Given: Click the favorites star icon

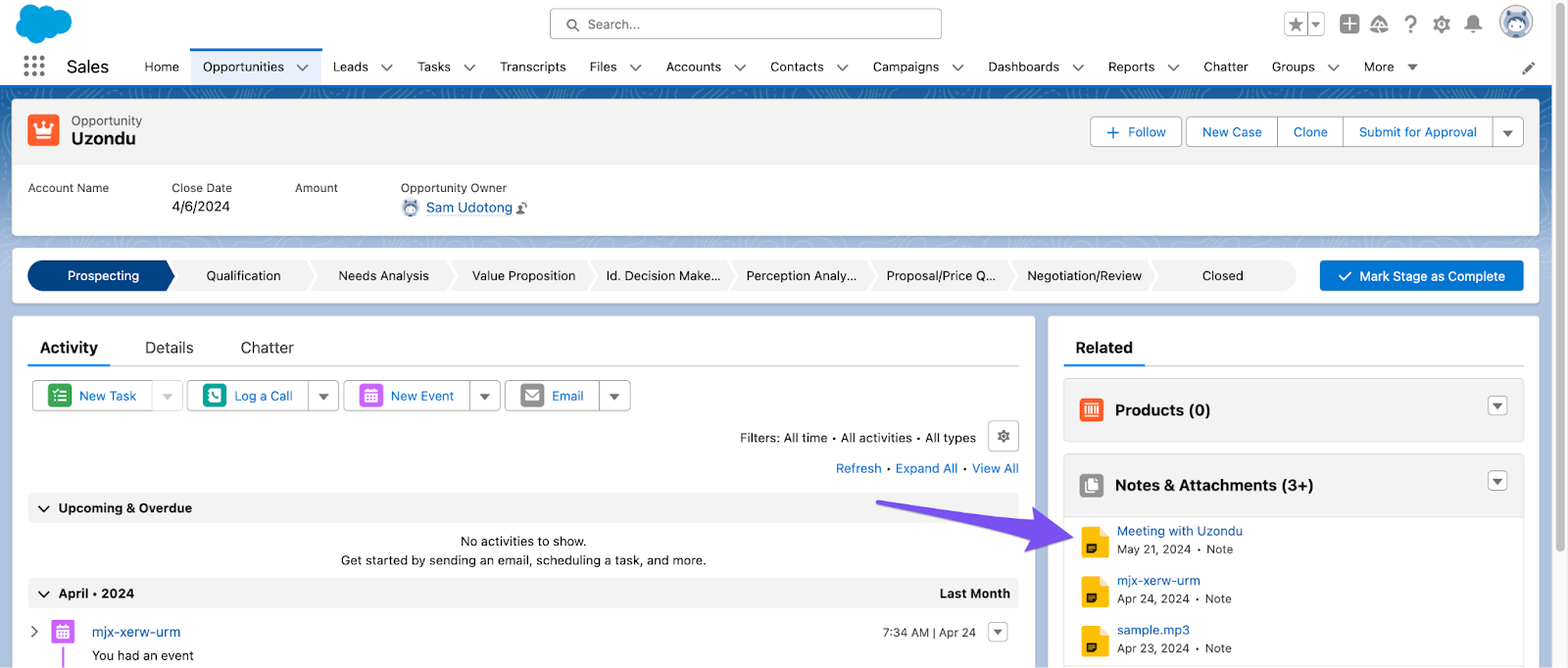Looking at the screenshot, I should pos(1296,24).
